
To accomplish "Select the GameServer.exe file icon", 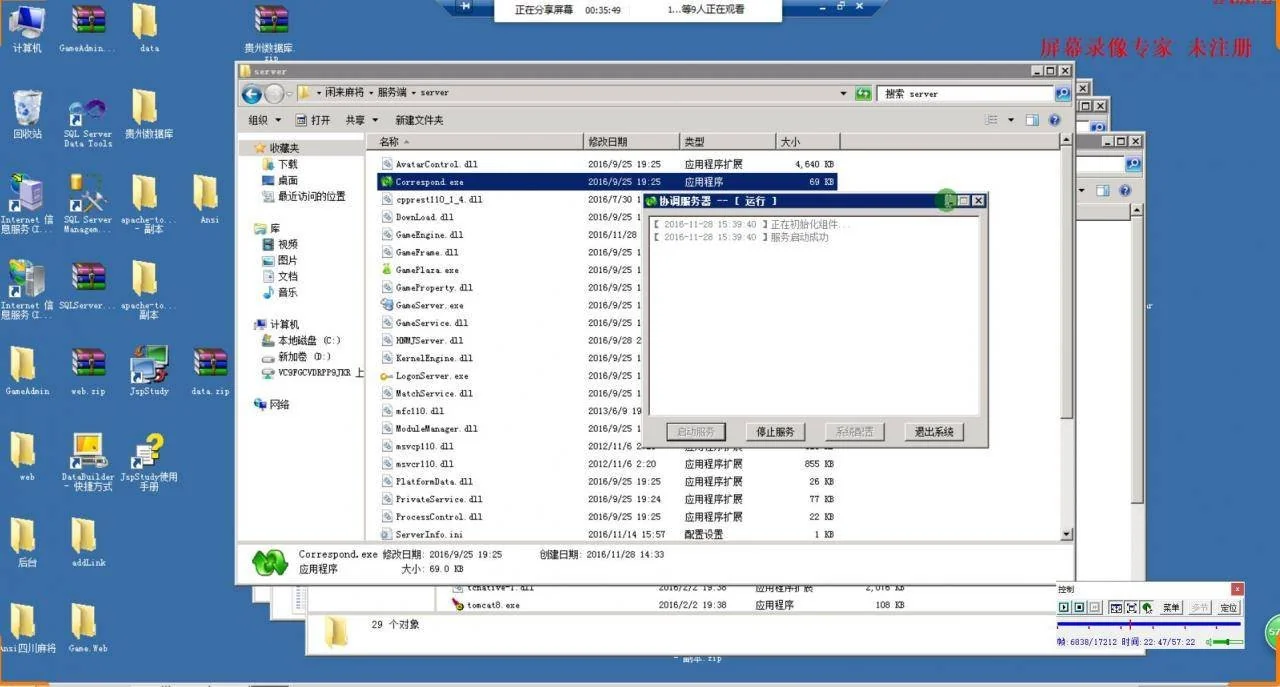I will coord(387,305).
